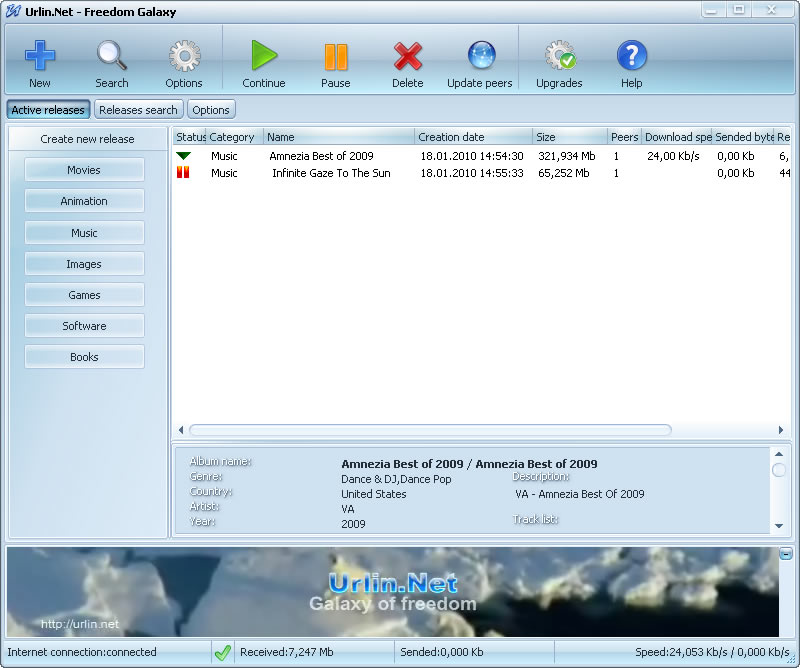Create a new Images release
This screenshot has height=668, width=800.
pyautogui.click(x=84, y=264)
